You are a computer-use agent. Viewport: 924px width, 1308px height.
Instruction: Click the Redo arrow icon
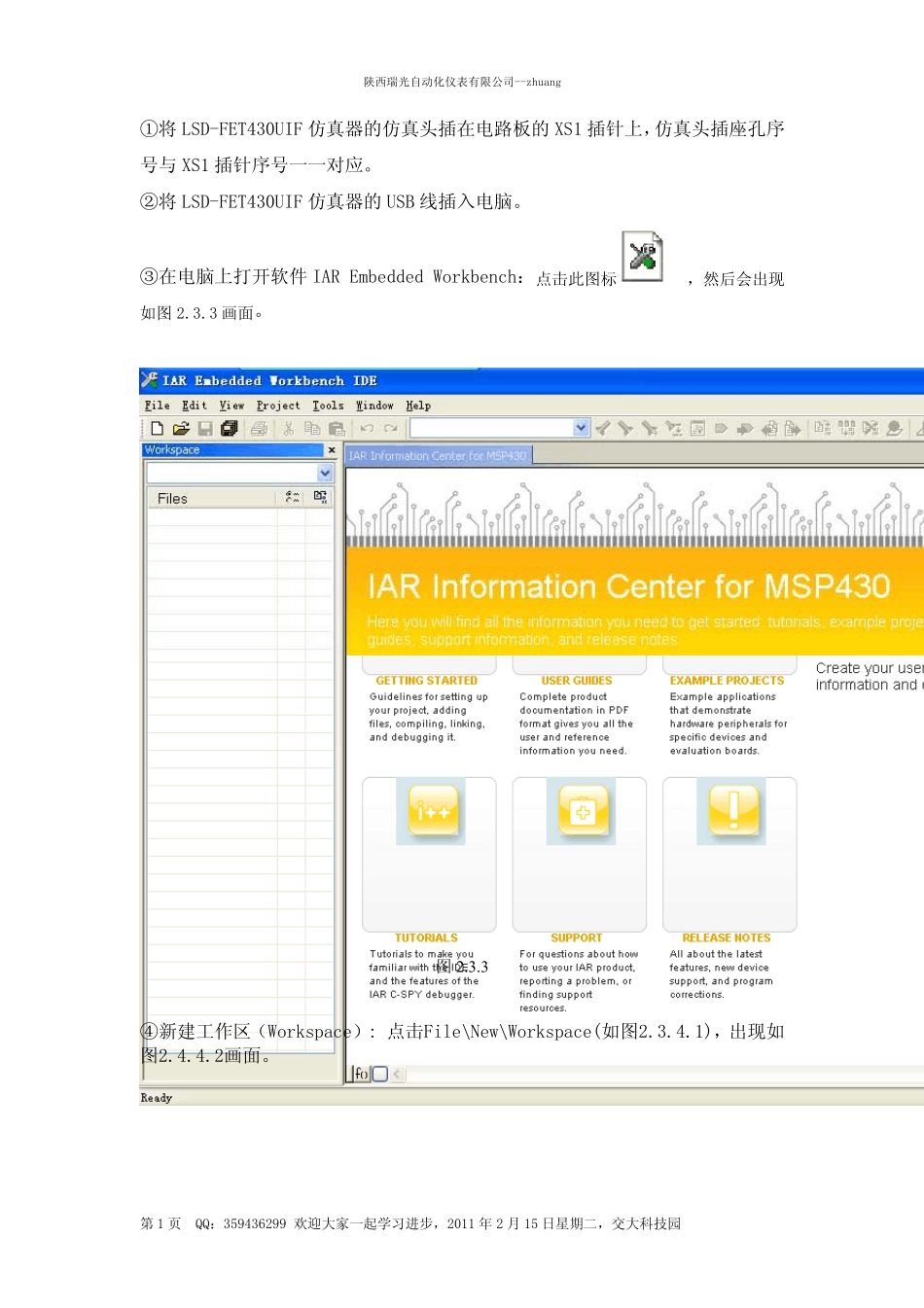(x=391, y=428)
